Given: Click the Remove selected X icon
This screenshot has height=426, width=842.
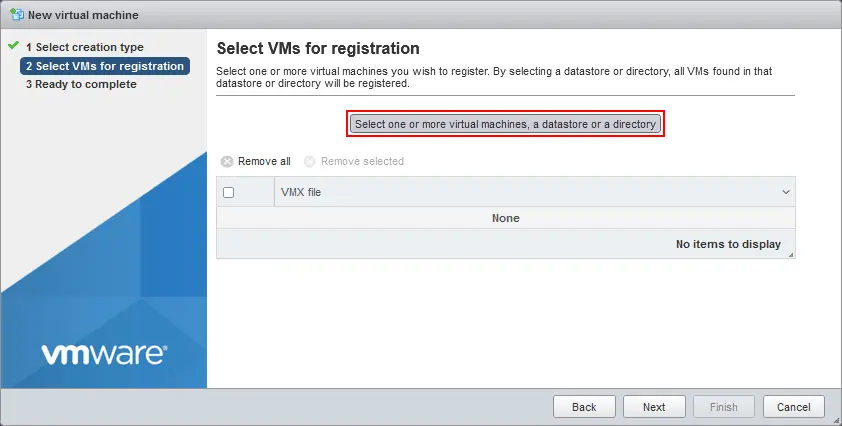Looking at the screenshot, I should [x=309, y=161].
